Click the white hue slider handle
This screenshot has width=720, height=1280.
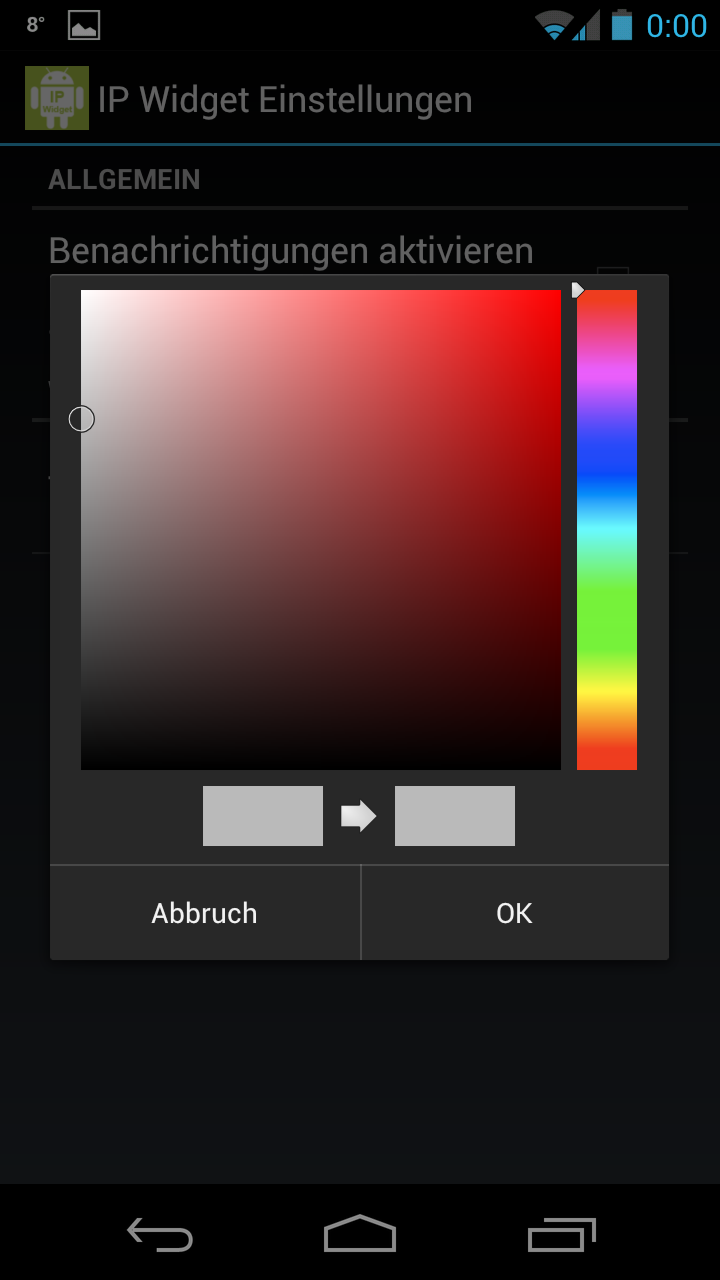tap(577, 290)
